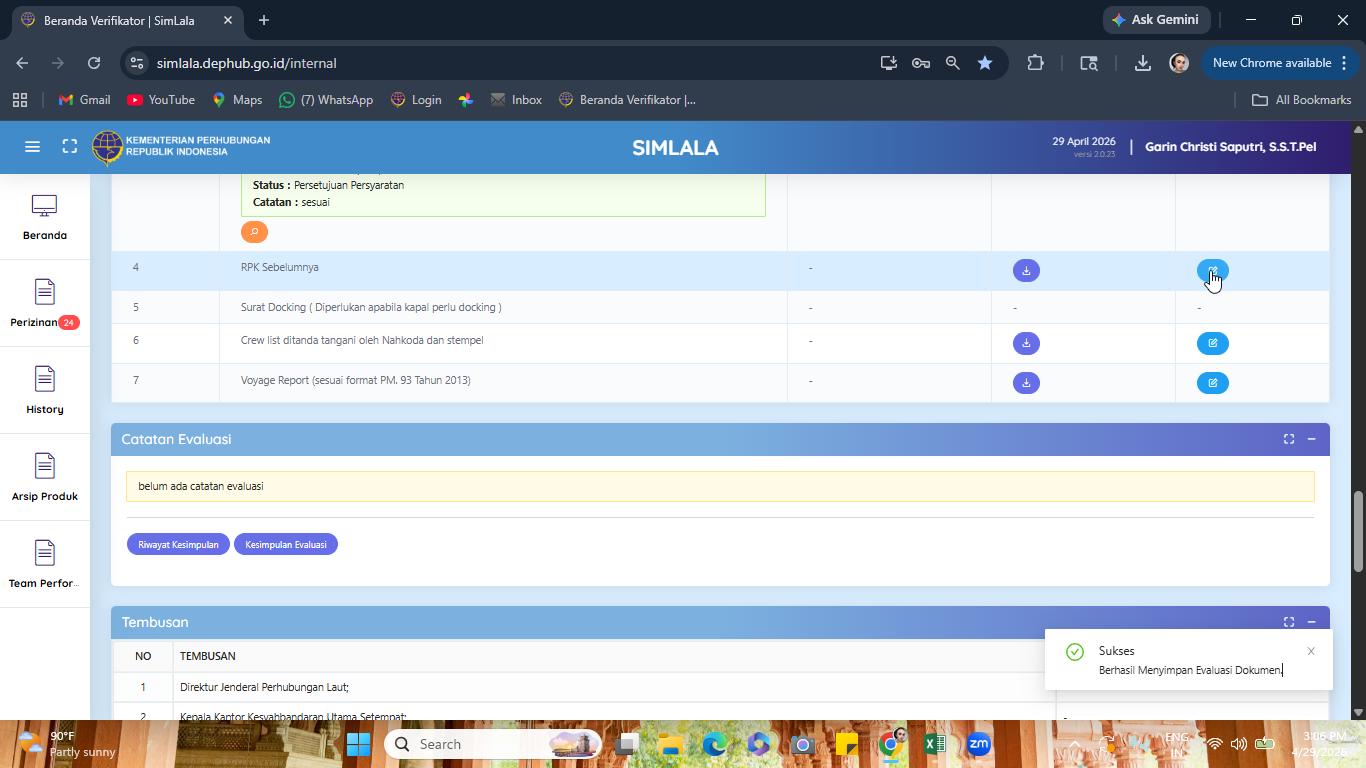The height and width of the screenshot is (768, 1366).
Task: Collapse the Catatan Evaluasi panel
Action: pos(1311,439)
